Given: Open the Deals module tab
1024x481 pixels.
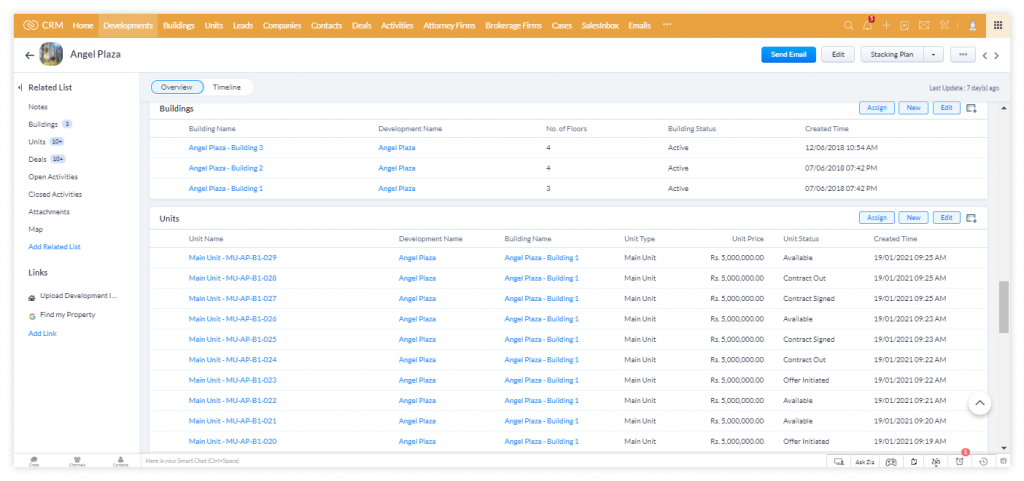Looking at the screenshot, I should click(x=361, y=25).
